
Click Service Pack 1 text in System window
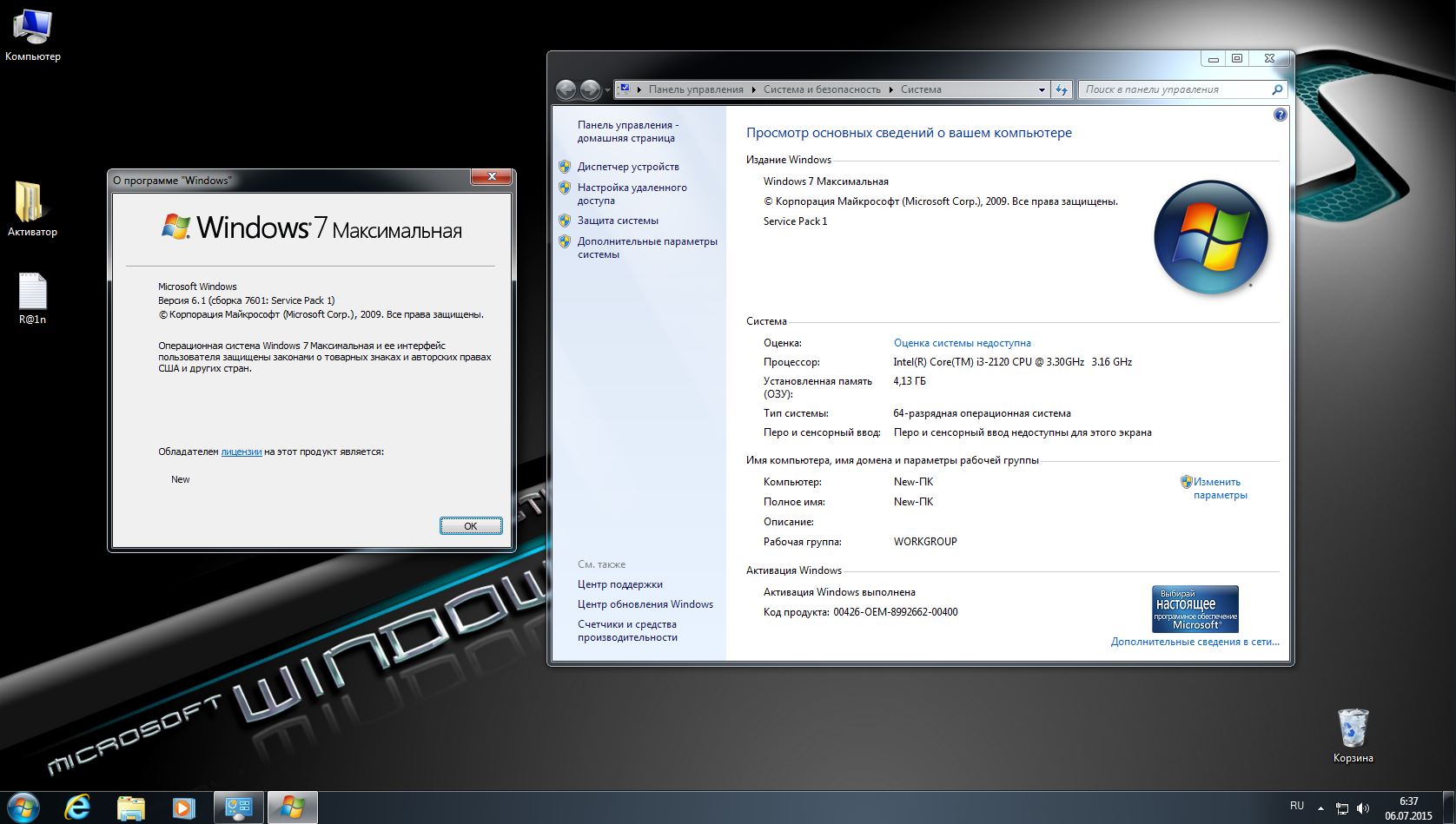click(795, 221)
